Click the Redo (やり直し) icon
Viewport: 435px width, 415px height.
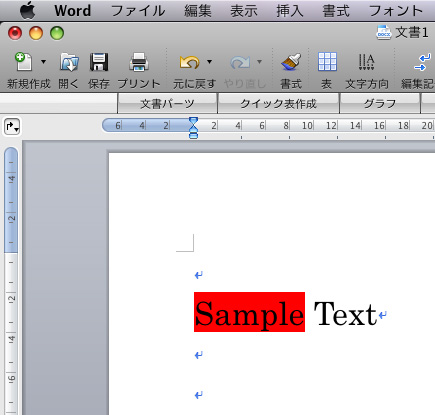(240, 62)
